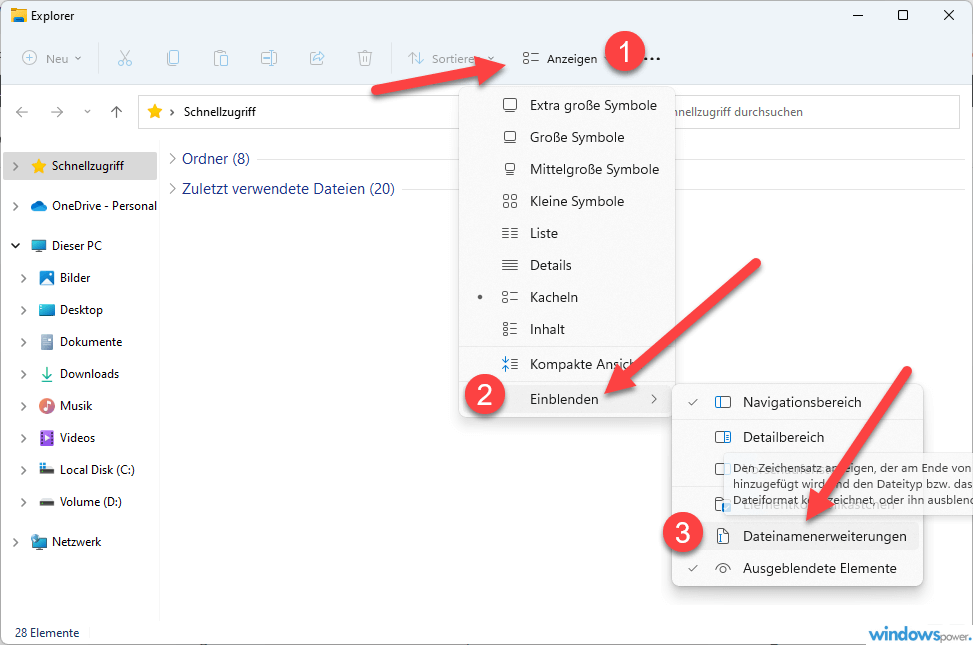Toggle Detailbereich pane option
This screenshot has width=973, height=645.
[797, 437]
